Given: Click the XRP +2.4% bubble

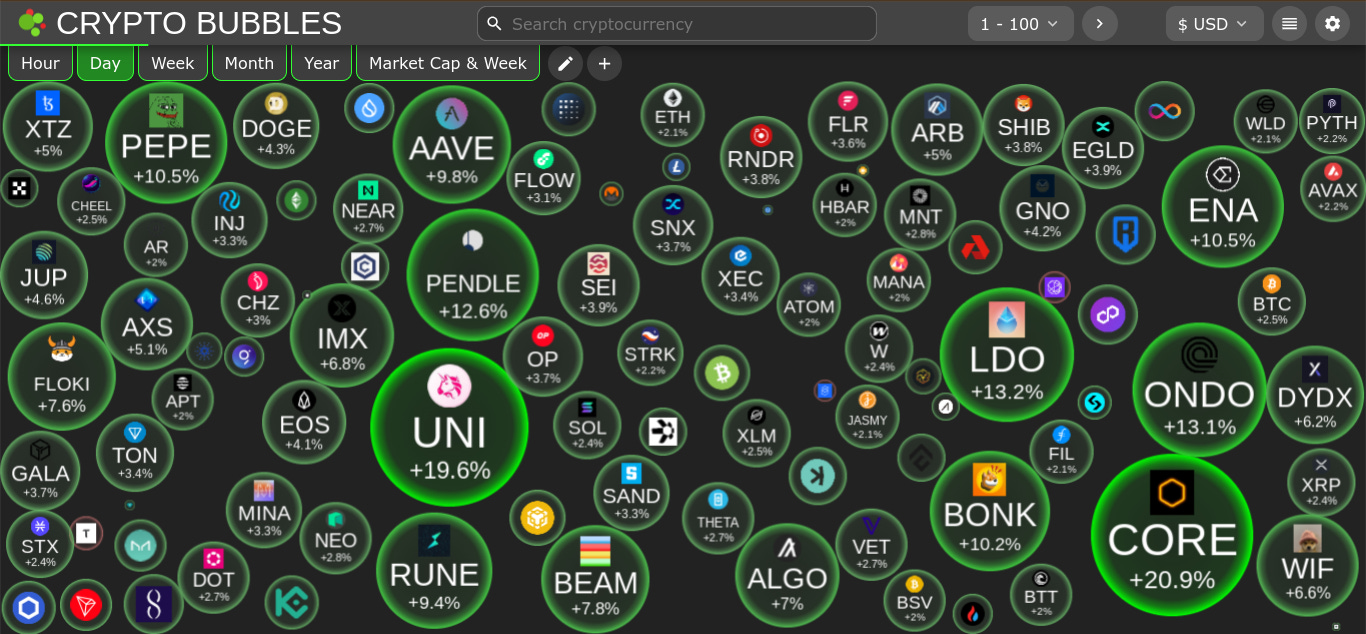Looking at the screenshot, I should pyautogui.click(x=1321, y=482).
